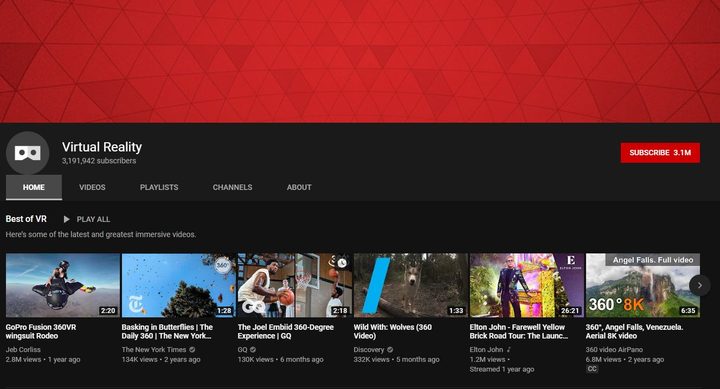The image size is (720, 389).
Task: Click the Streamed 1 year ago text
Action: click(x=501, y=369)
